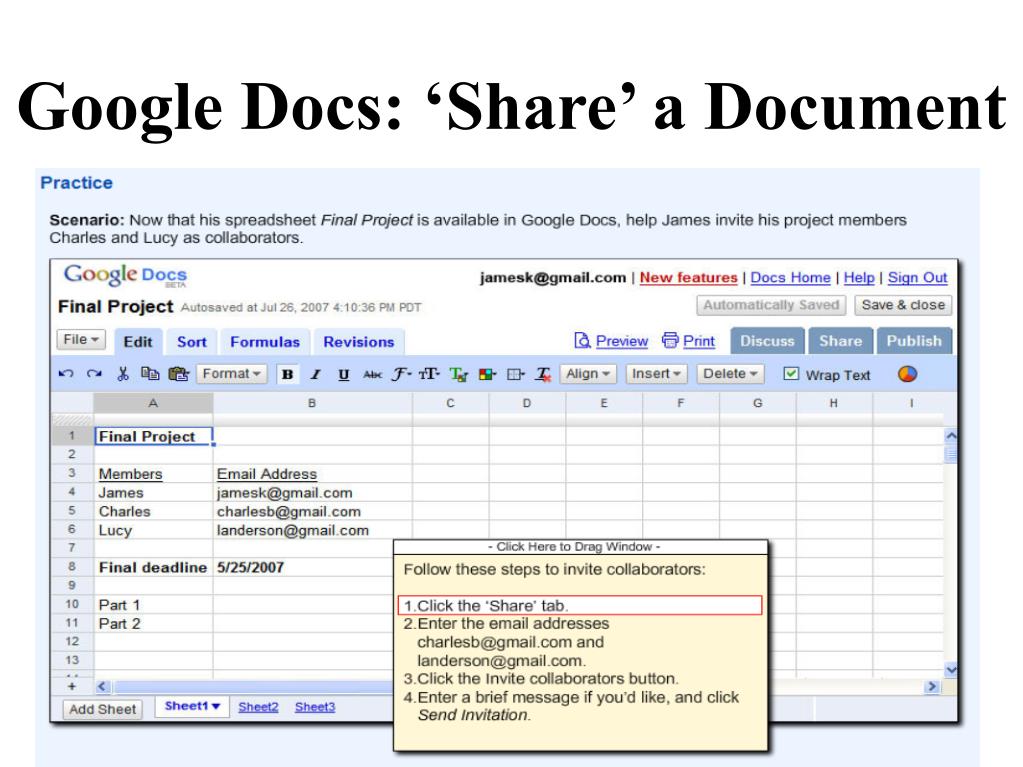Viewport: 1023px width, 767px height.
Task: Click the horizontal scrollbar right arrow
Action: 932,686
